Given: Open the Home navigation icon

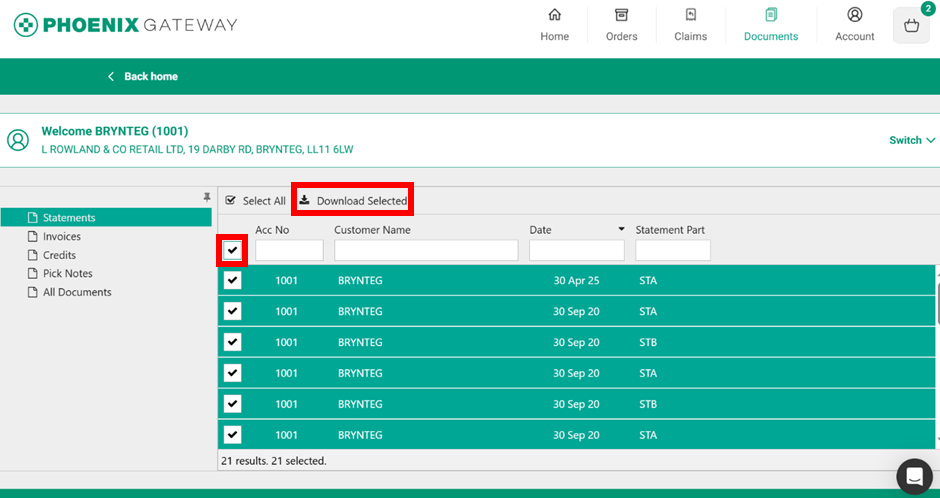Looking at the screenshot, I should tap(554, 15).
